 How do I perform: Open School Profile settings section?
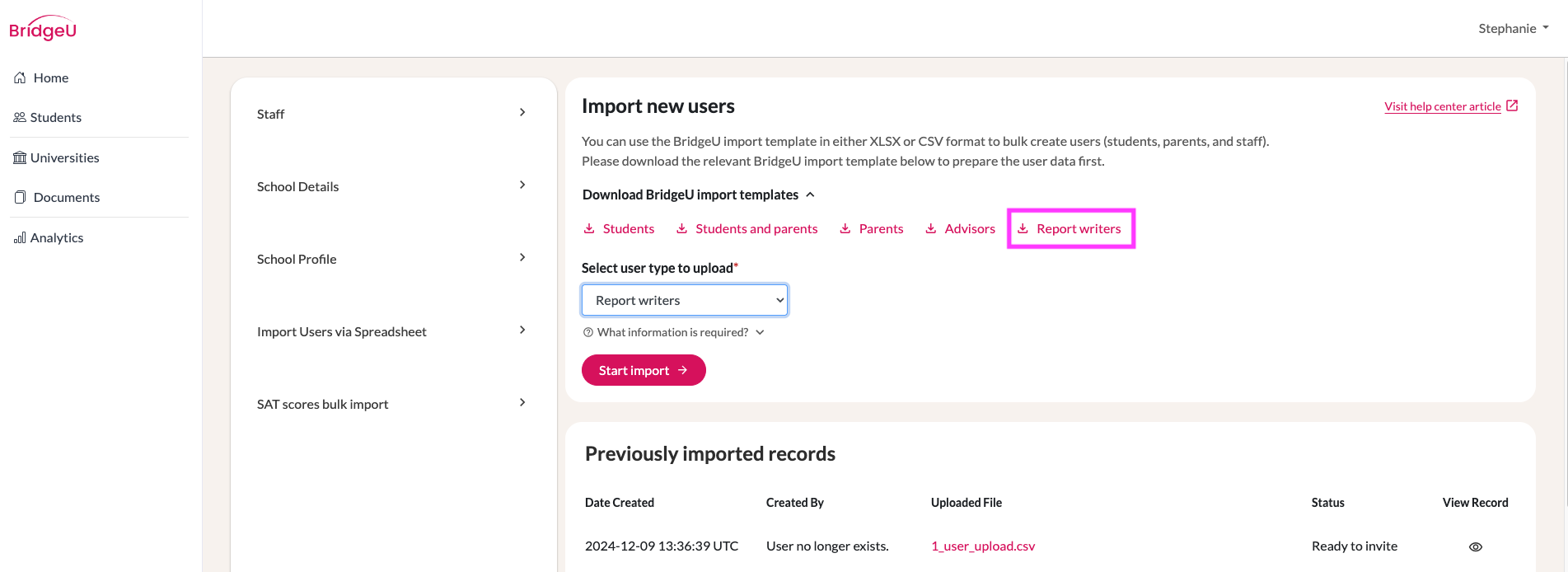coord(394,259)
